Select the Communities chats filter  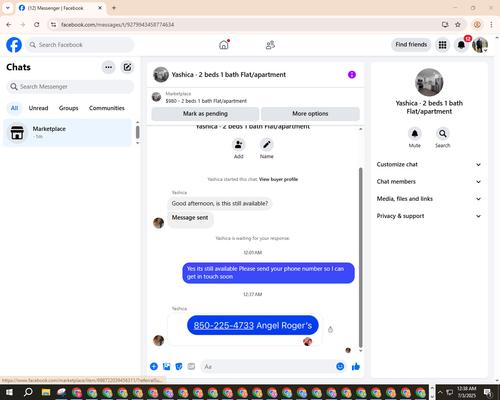107,108
